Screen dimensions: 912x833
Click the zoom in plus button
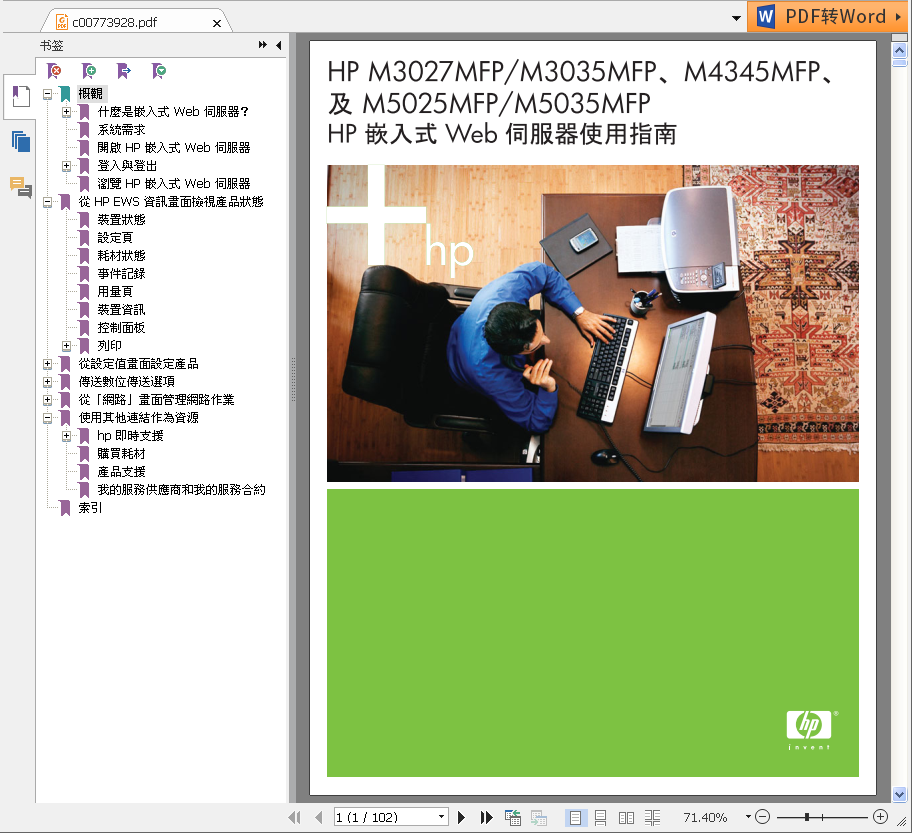pos(881,817)
